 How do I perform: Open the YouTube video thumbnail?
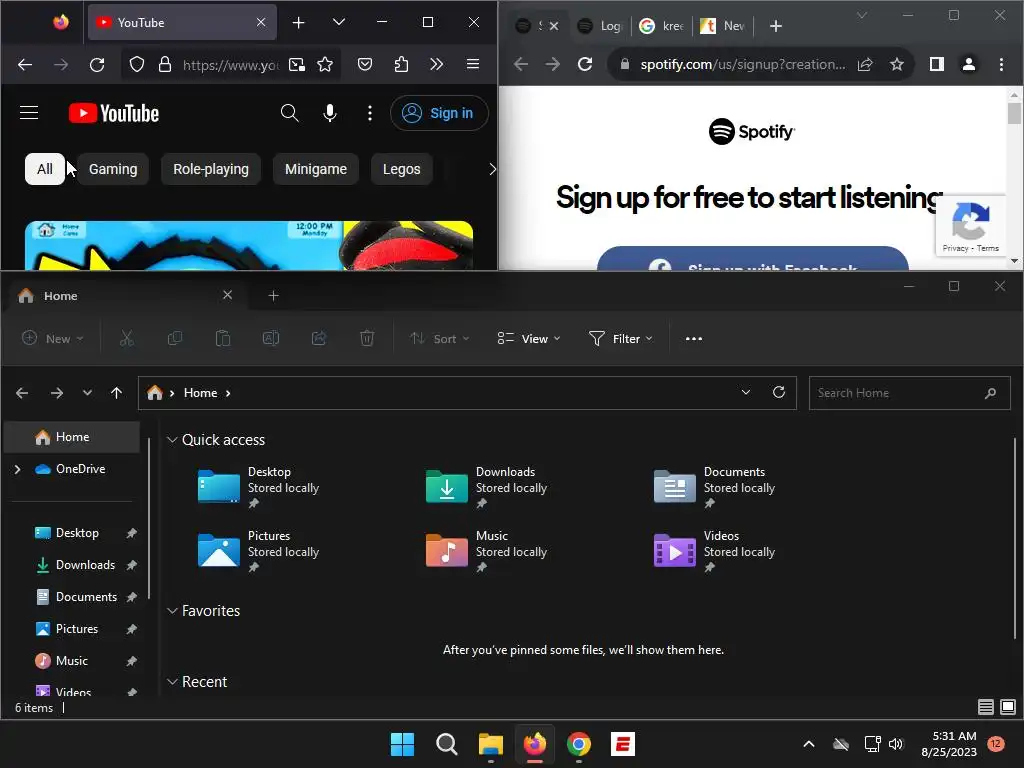[249, 246]
